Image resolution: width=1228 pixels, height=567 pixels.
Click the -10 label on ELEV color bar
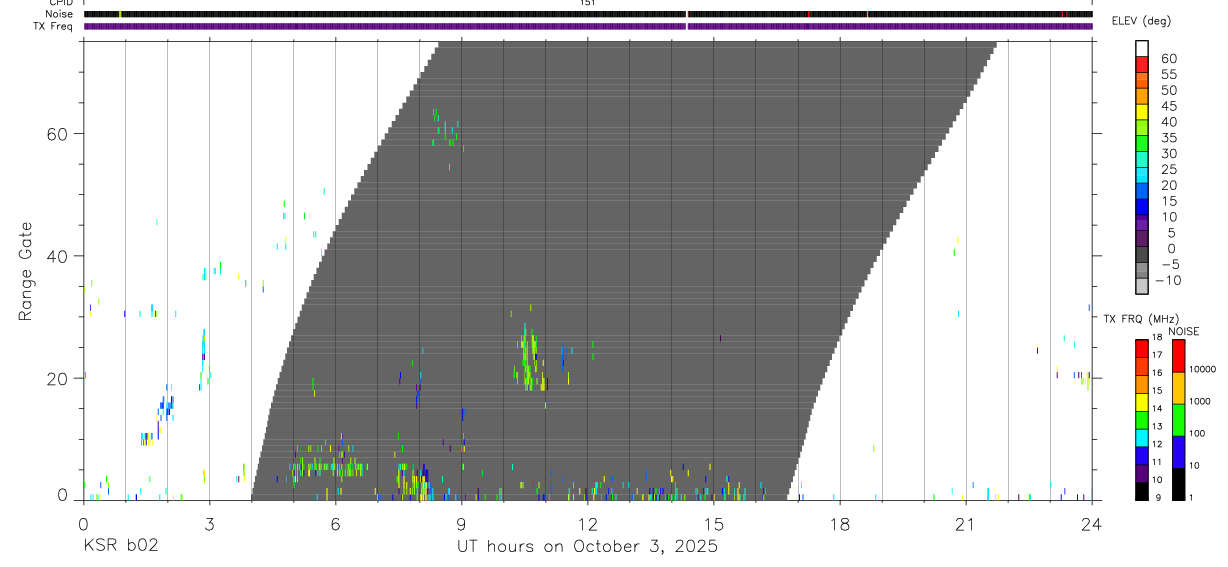1168,280
